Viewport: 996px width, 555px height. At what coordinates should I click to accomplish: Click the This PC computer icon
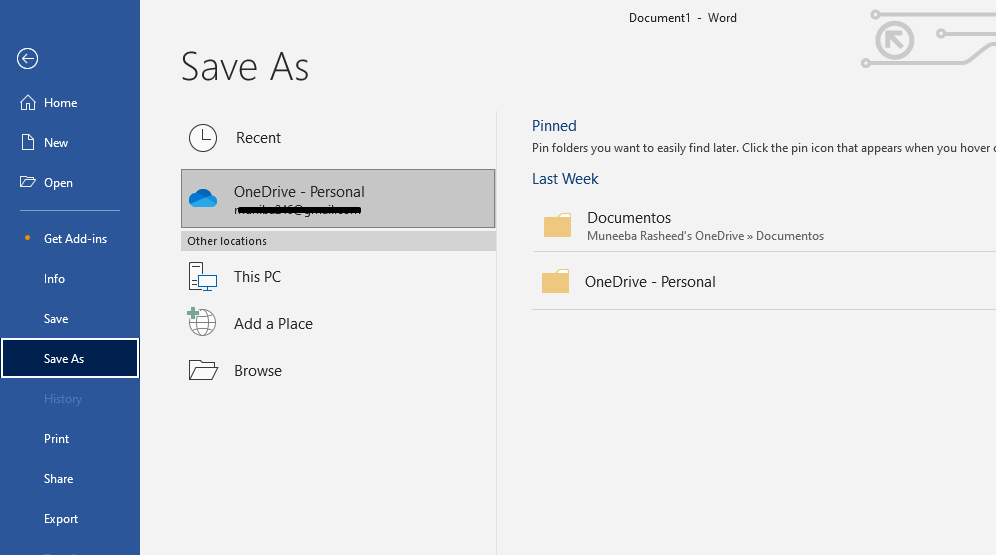click(x=203, y=277)
